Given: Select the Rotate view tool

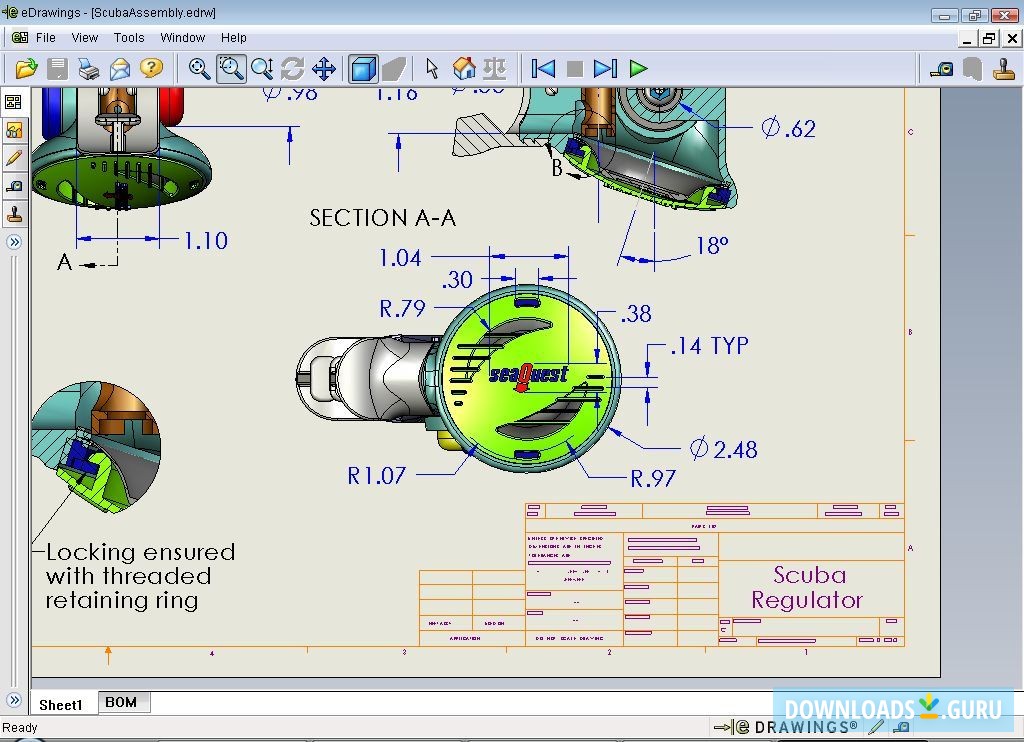Looking at the screenshot, I should point(292,69).
